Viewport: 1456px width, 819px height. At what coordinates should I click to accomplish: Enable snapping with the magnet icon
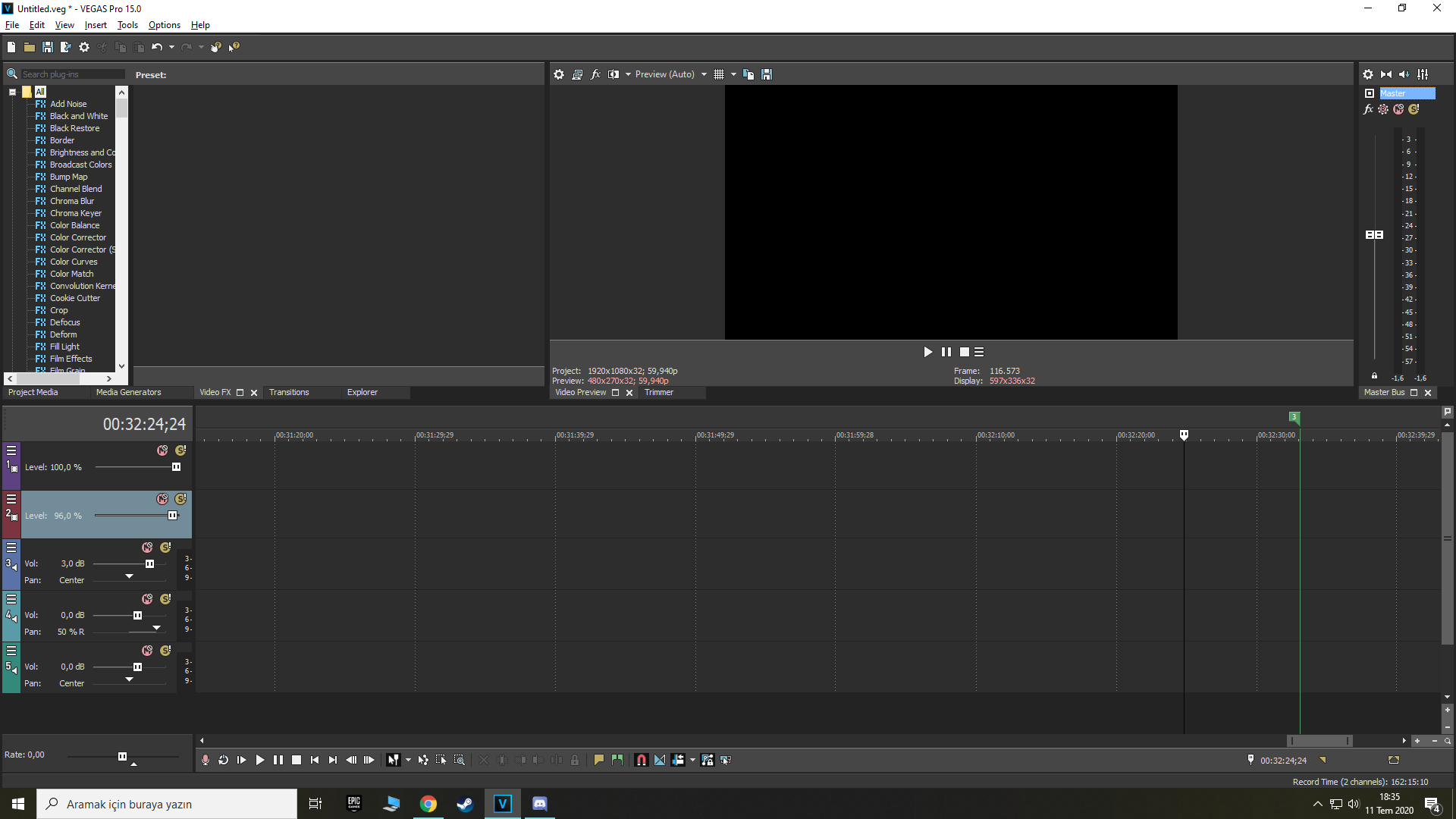[x=642, y=760]
